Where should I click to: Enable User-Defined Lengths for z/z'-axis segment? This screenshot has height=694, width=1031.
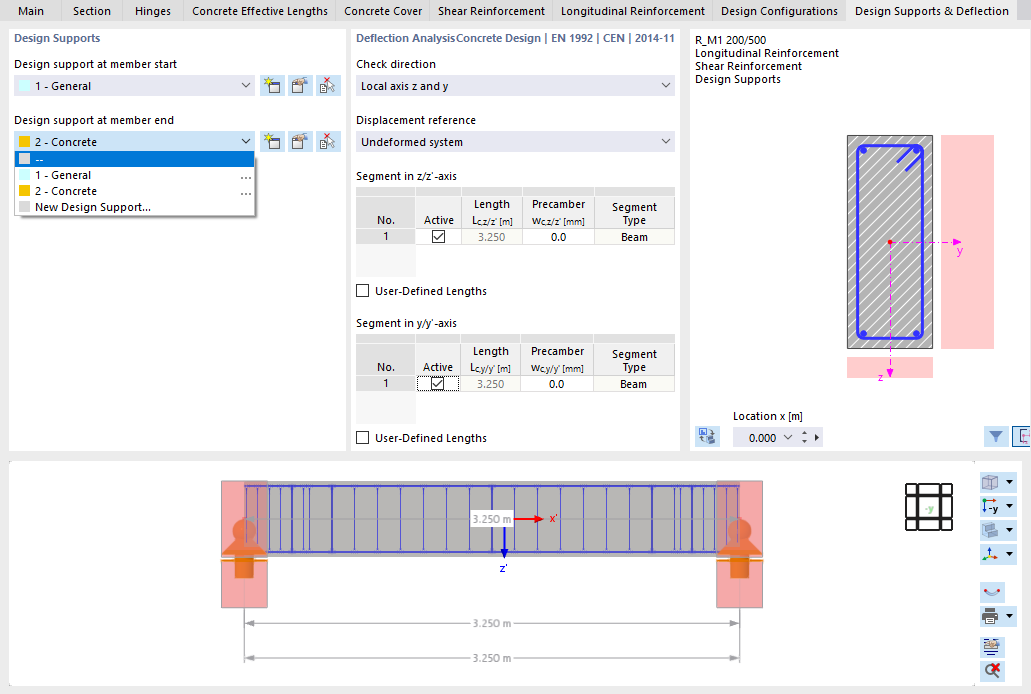coord(362,291)
